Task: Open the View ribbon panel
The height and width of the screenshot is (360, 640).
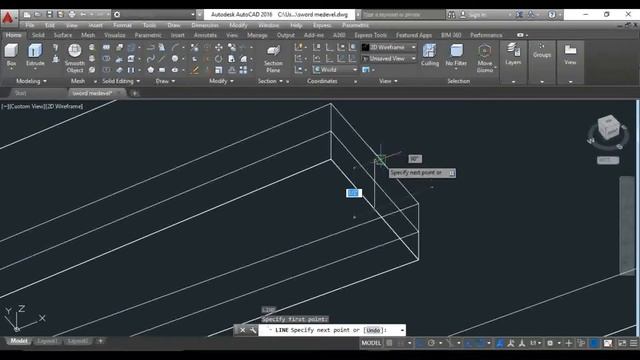Action: point(570,54)
